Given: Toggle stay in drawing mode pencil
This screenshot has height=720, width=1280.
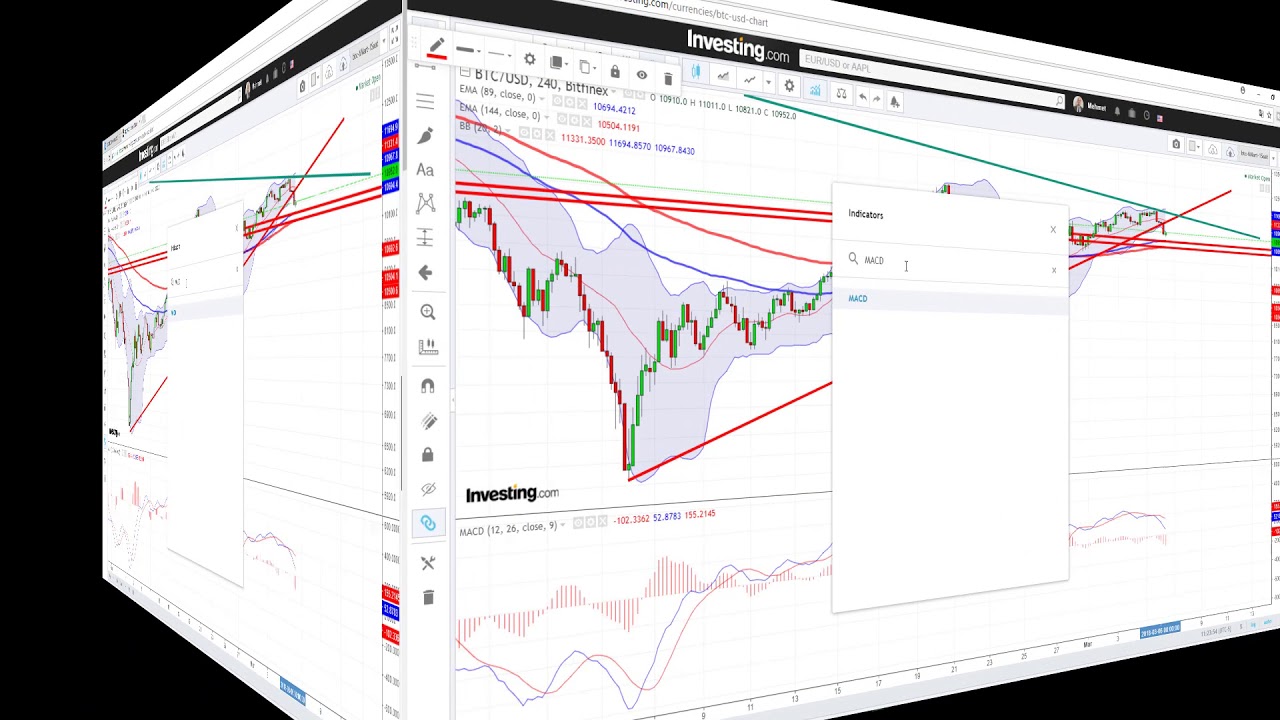Looking at the screenshot, I should tap(428, 421).
